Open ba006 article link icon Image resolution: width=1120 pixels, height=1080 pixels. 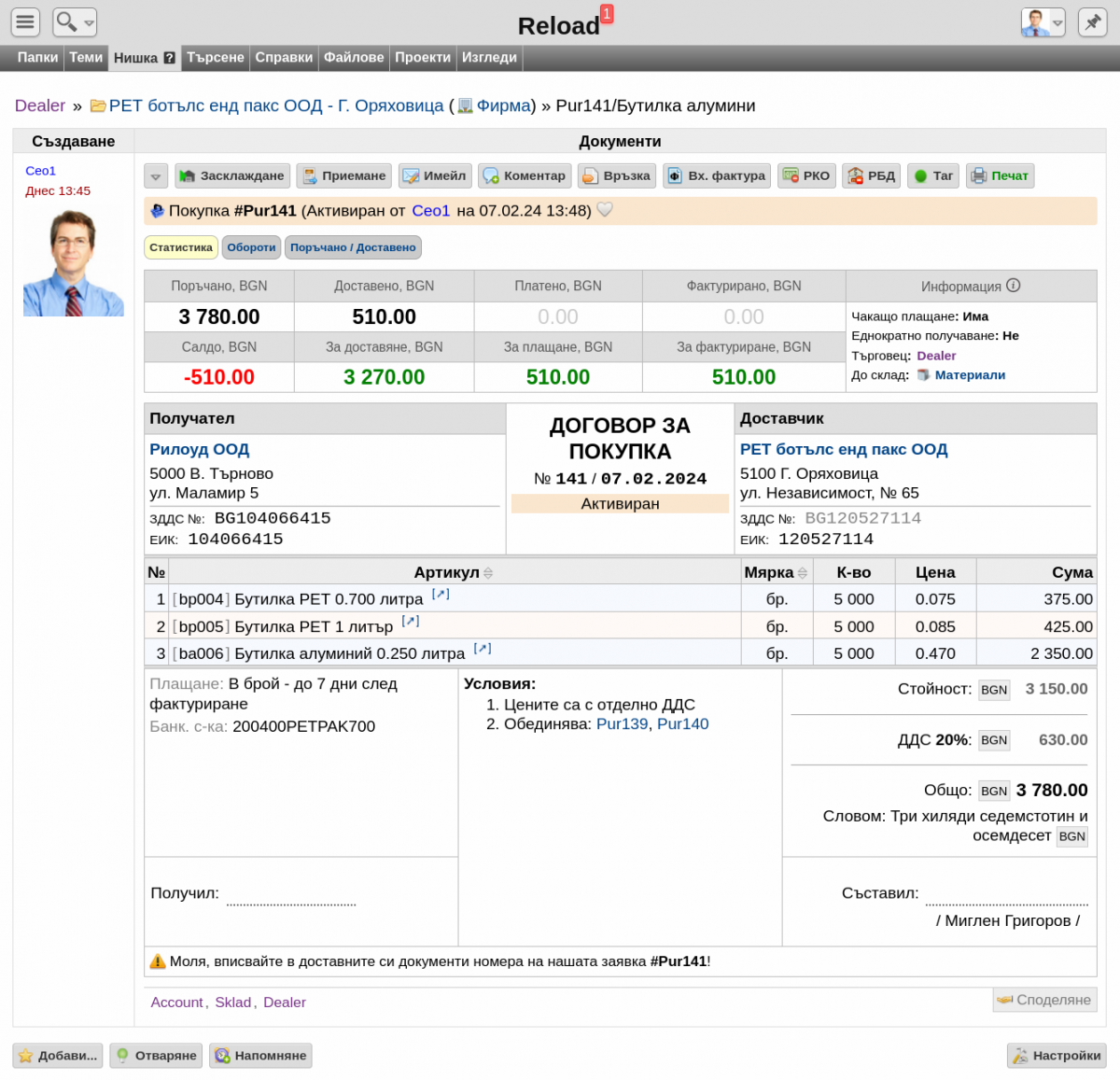483,648
